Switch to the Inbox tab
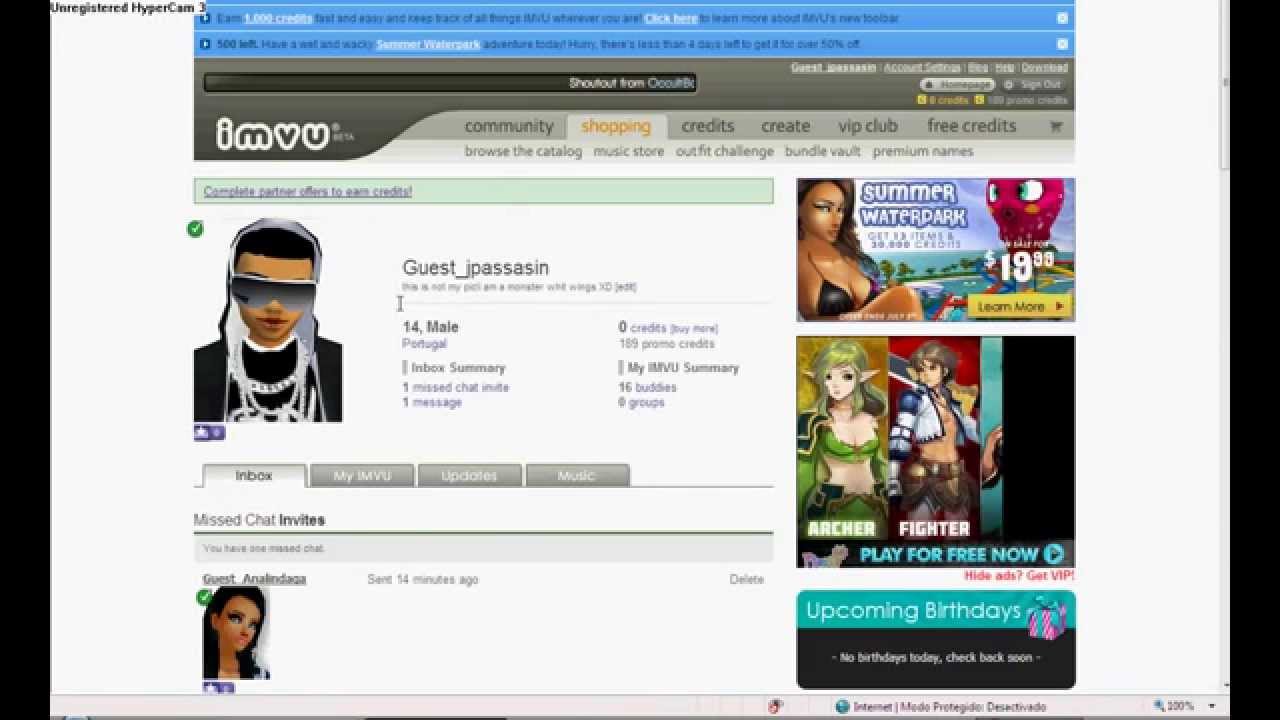The image size is (1280, 720). pyautogui.click(x=254, y=475)
